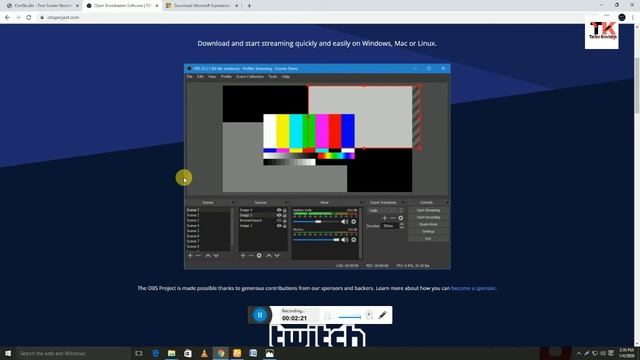
Task: Open Scene Collection menu in OBS
Action: point(250,77)
